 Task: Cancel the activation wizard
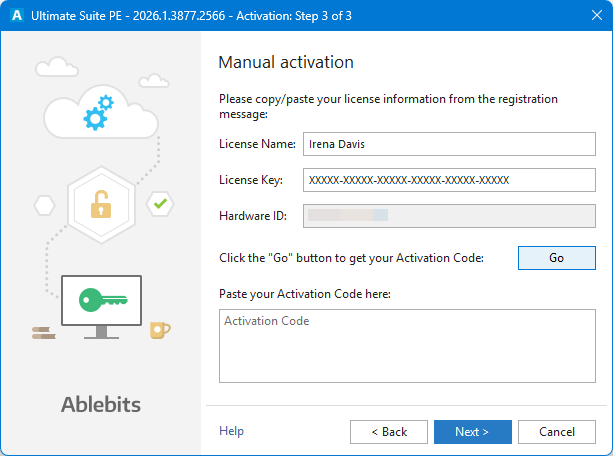557,432
